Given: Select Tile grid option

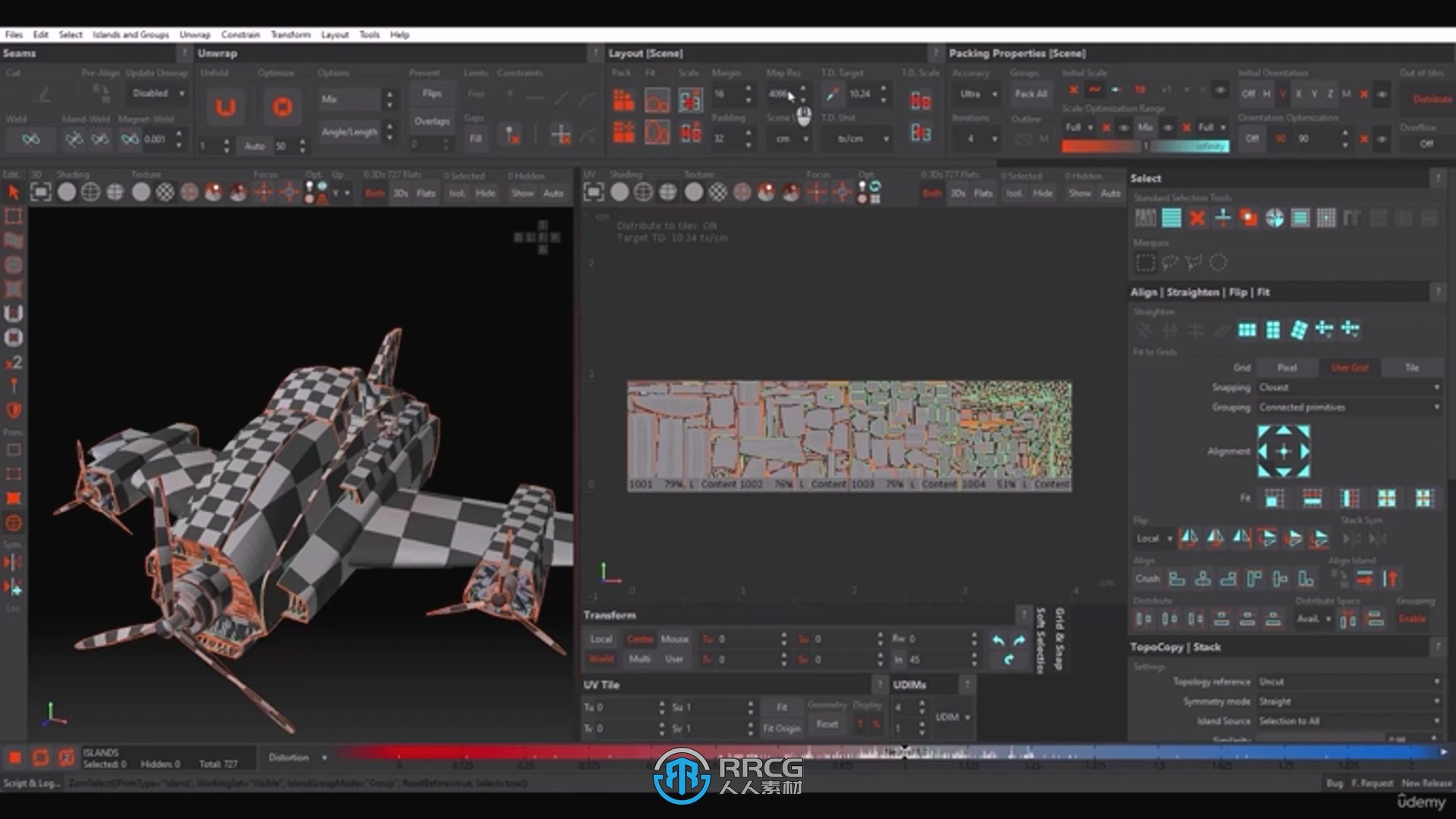Looking at the screenshot, I should [1412, 368].
